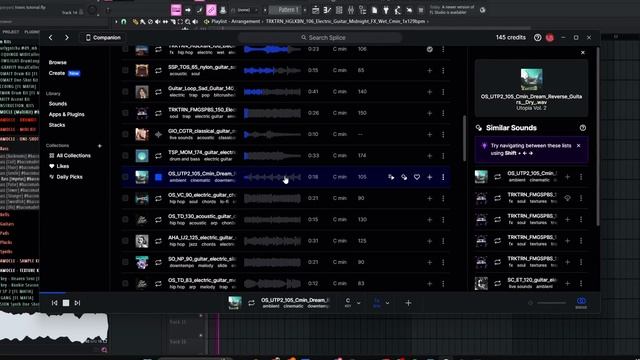Click loop icon on SO_NP_90_guitar_electric row

pyautogui.click(x=158, y=262)
